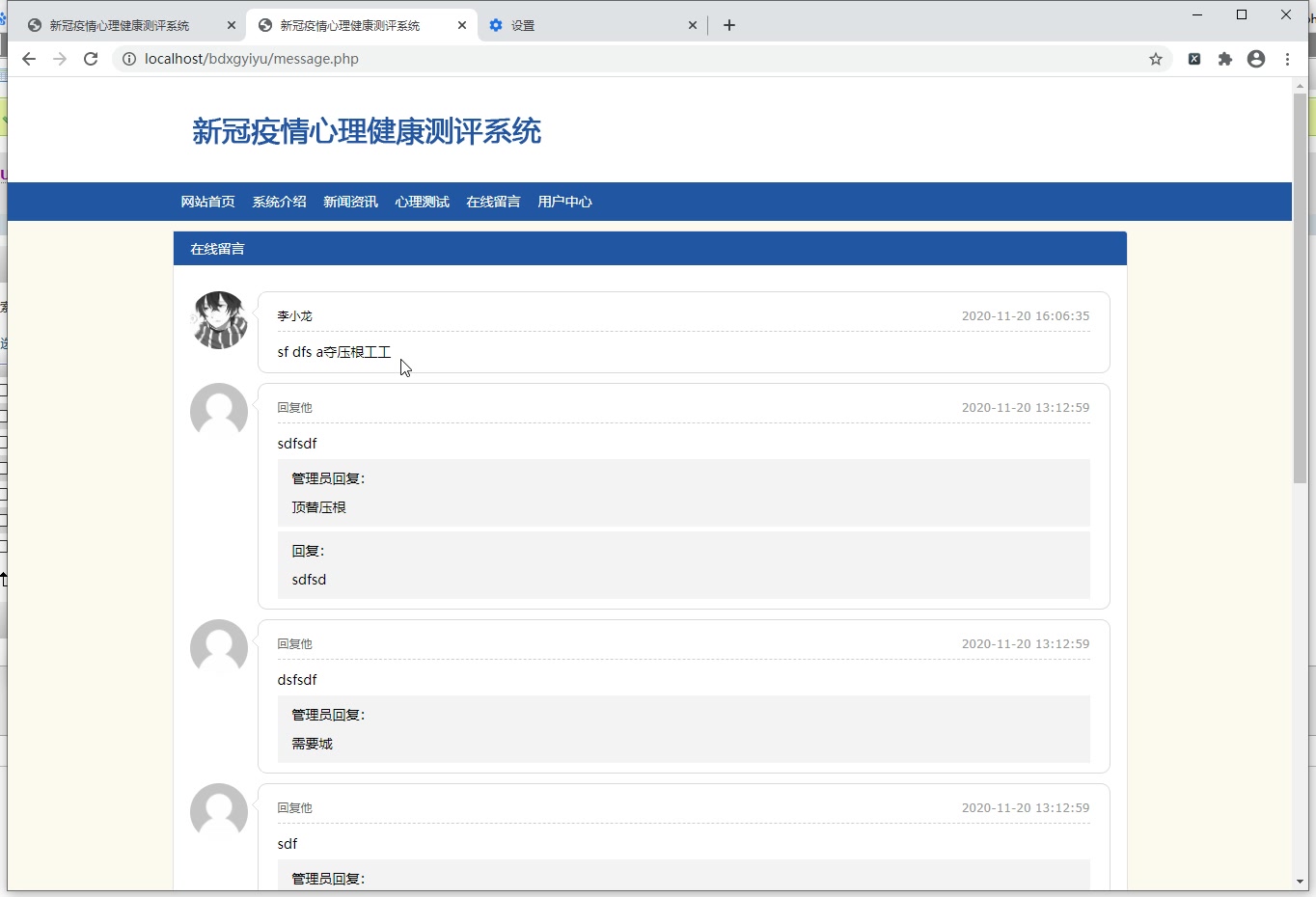Viewport: 1316px width, 897px height.
Task: Click the reply text sdfsd
Action: pyautogui.click(x=309, y=580)
